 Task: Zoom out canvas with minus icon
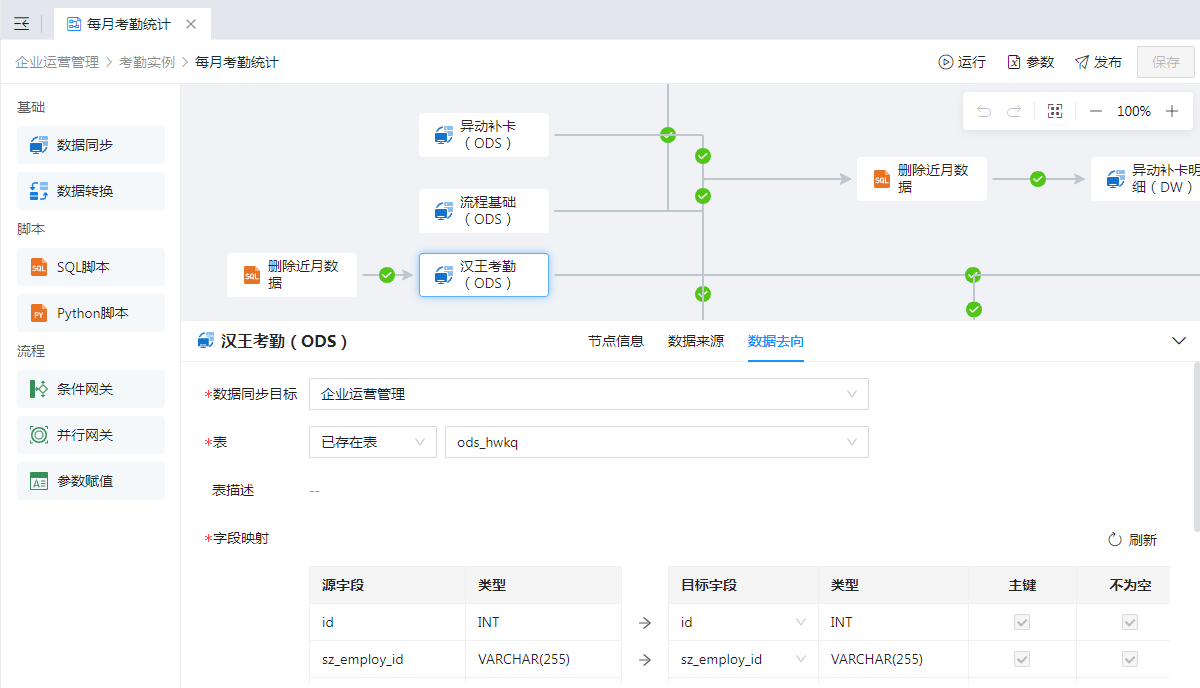click(x=1096, y=111)
